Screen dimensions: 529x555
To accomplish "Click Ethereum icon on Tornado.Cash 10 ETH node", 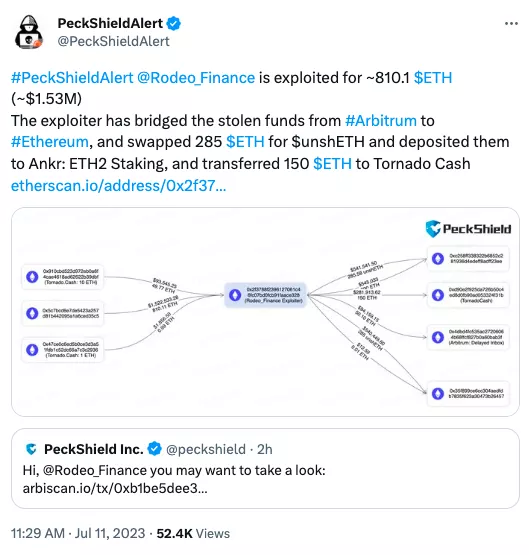I will click(x=32, y=277).
